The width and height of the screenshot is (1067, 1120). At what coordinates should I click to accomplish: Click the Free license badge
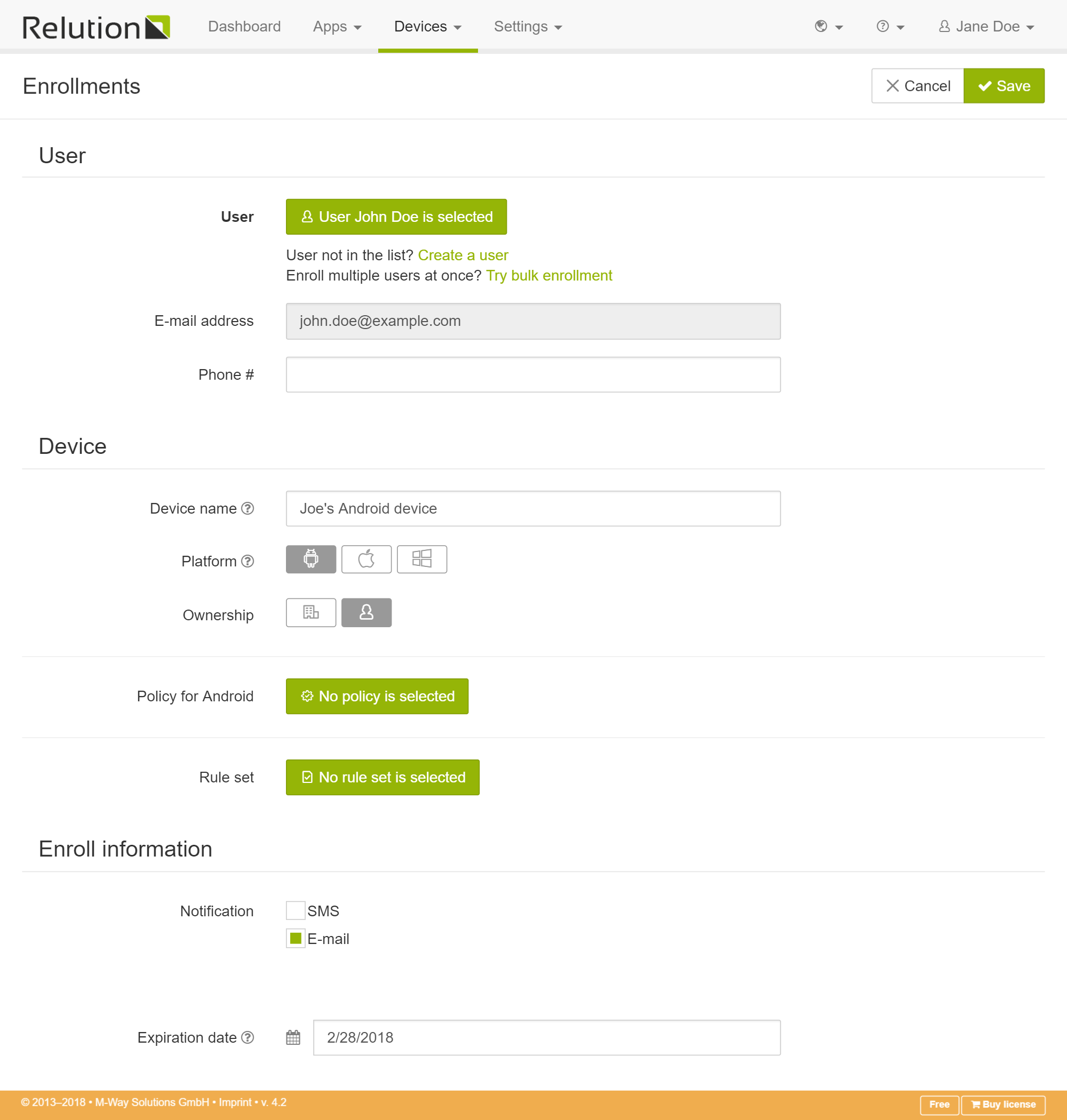click(x=939, y=1105)
